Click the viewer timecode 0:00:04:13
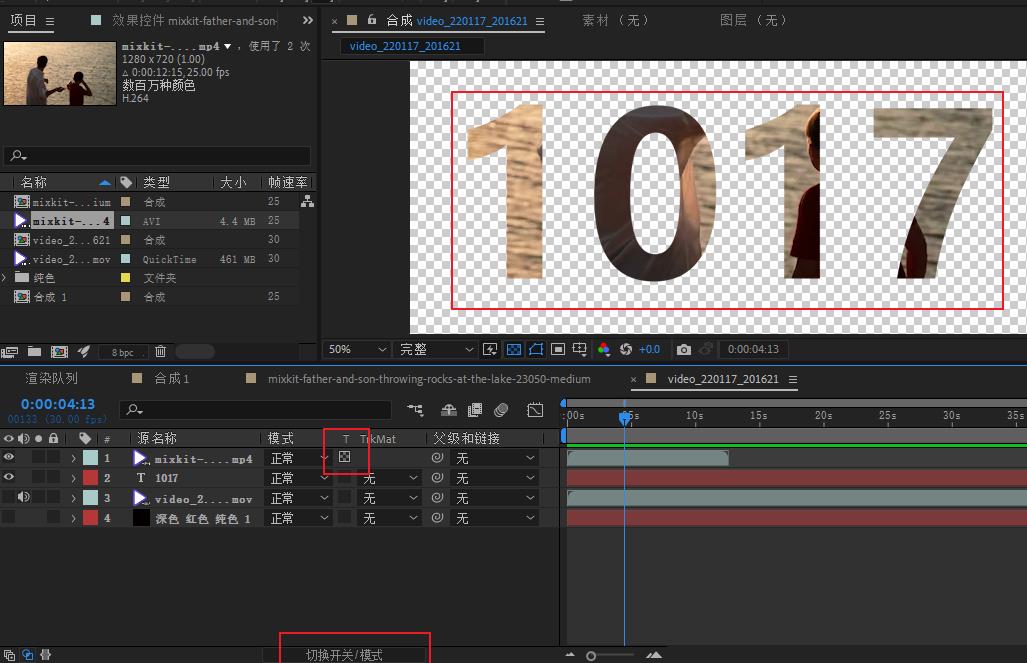The height and width of the screenshot is (663, 1027). pyautogui.click(x=753, y=349)
